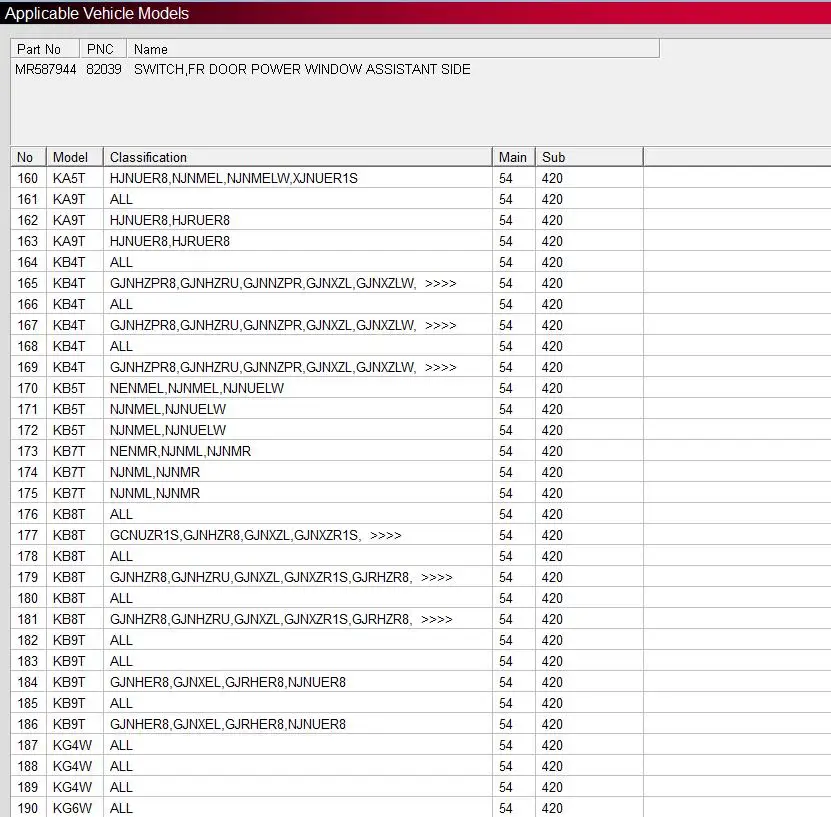This screenshot has height=817, width=831.
Task: Click row number 172
Action: (28, 430)
